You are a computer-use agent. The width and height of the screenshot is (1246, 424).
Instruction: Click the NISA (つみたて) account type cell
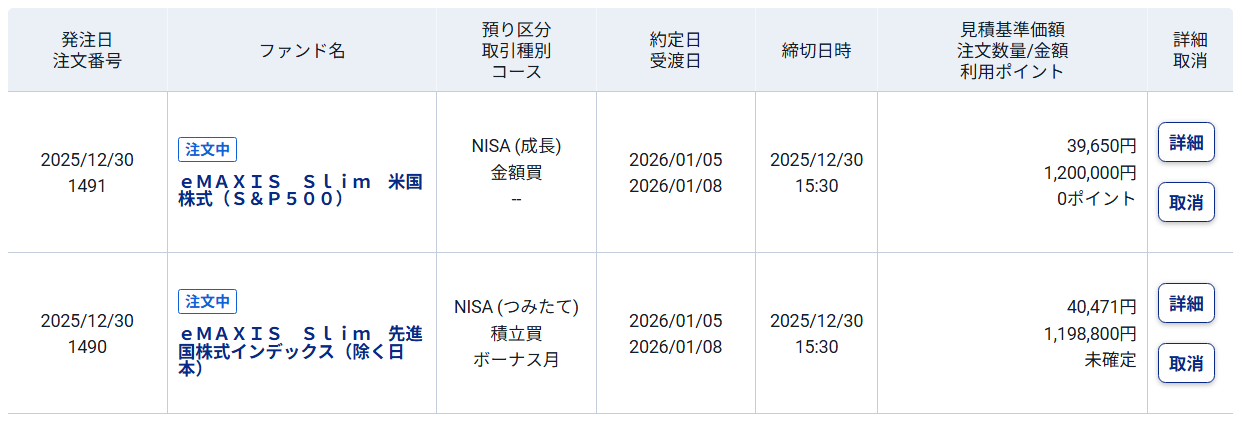[516, 307]
